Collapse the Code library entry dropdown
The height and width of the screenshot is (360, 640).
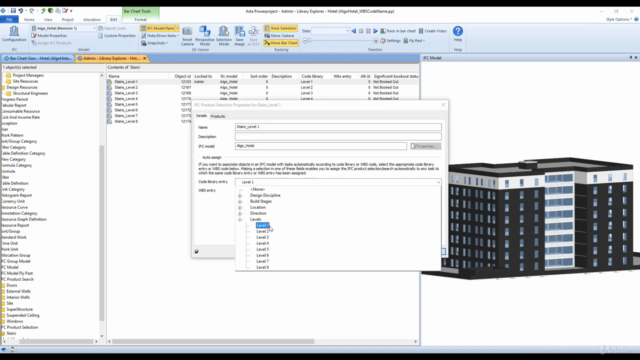tap(438, 182)
